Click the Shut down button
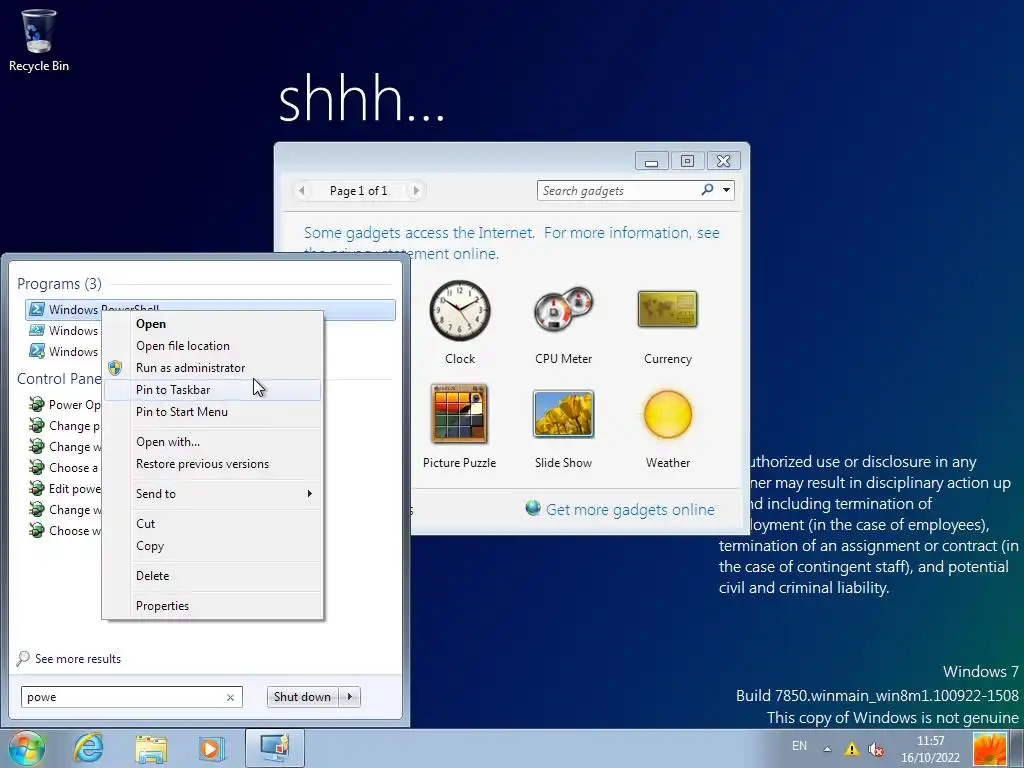1024x768 pixels. (302, 697)
